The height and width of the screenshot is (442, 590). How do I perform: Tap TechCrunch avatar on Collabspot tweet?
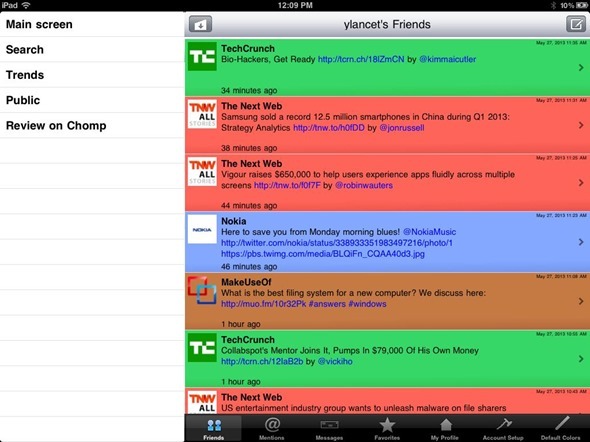202,348
